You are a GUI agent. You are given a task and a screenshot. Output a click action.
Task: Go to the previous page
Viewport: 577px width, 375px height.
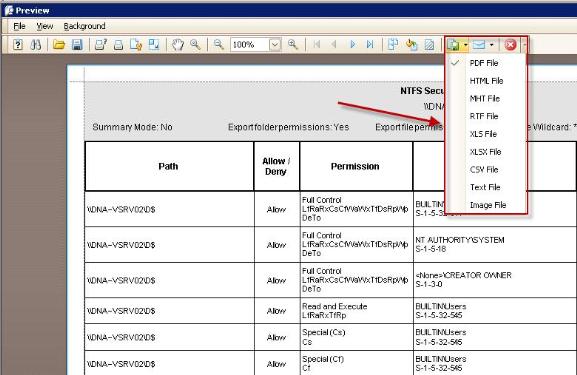coord(334,45)
